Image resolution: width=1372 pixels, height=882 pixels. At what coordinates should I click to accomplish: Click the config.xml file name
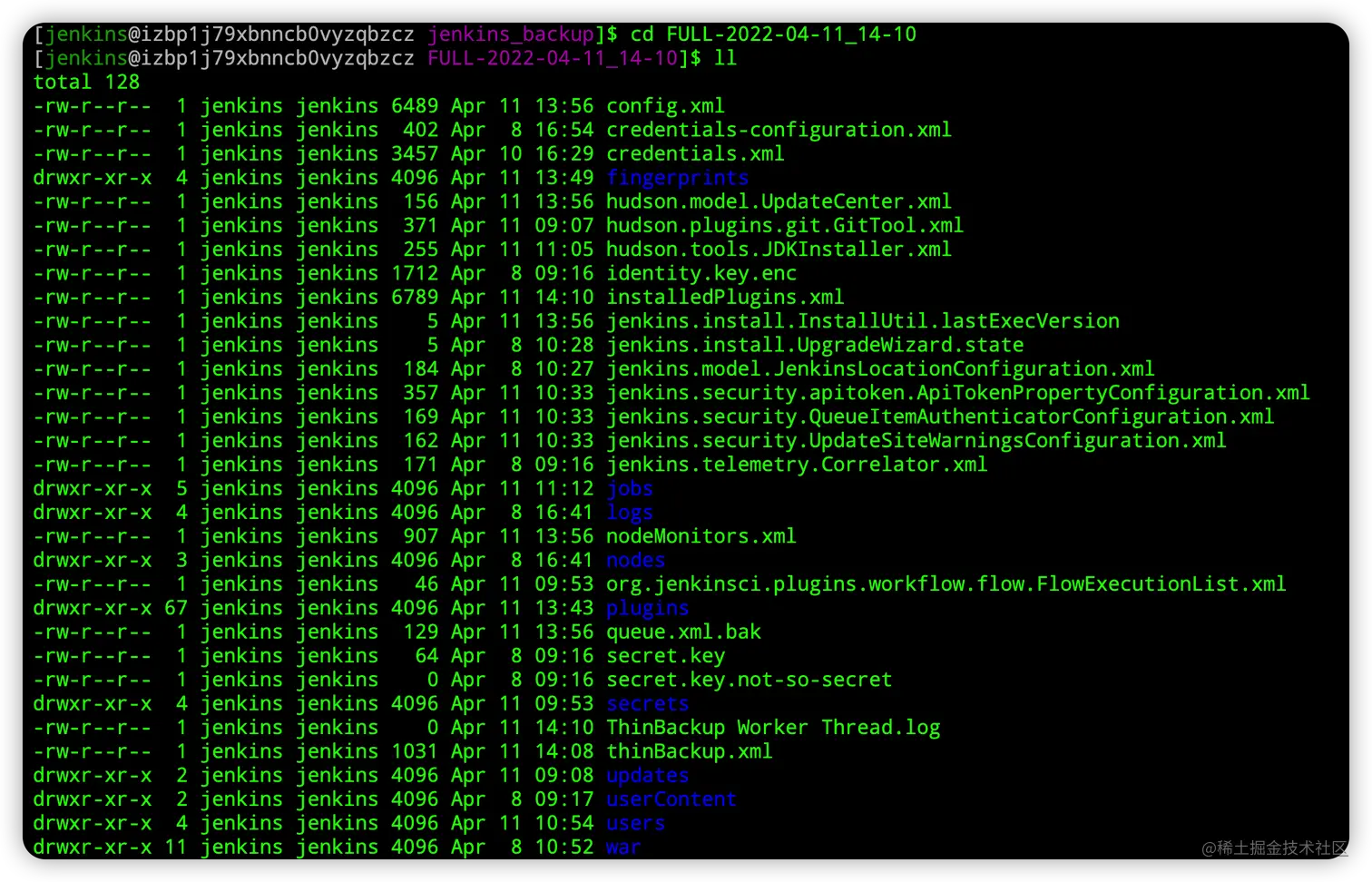click(665, 106)
